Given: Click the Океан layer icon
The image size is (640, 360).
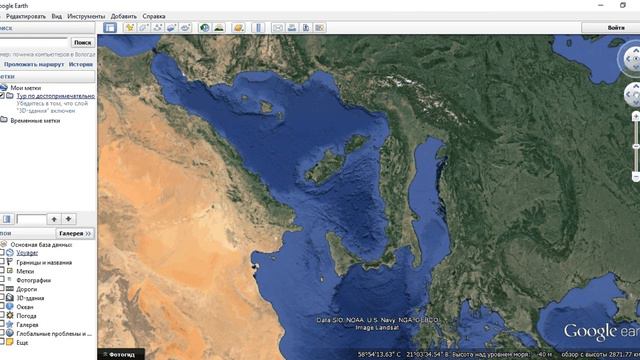Looking at the screenshot, I should click(x=10, y=307).
